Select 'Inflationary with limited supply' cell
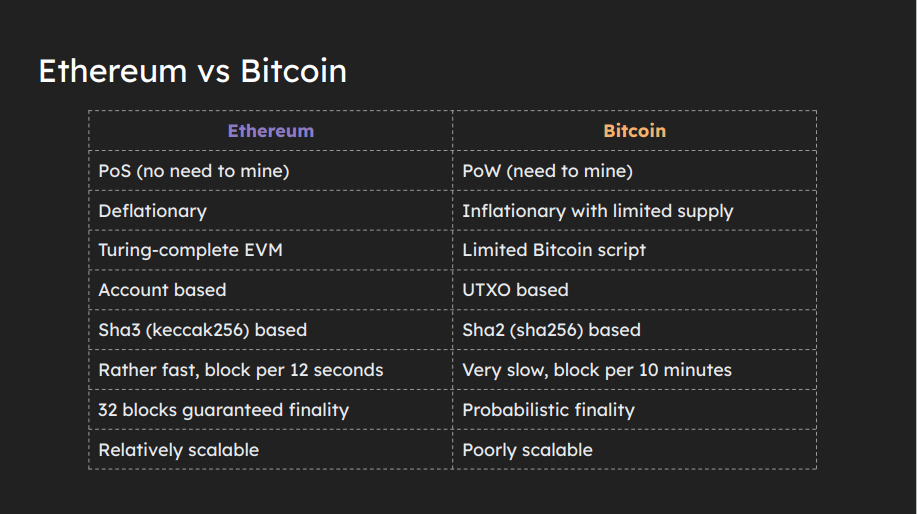The height and width of the screenshot is (514, 917). point(635,211)
